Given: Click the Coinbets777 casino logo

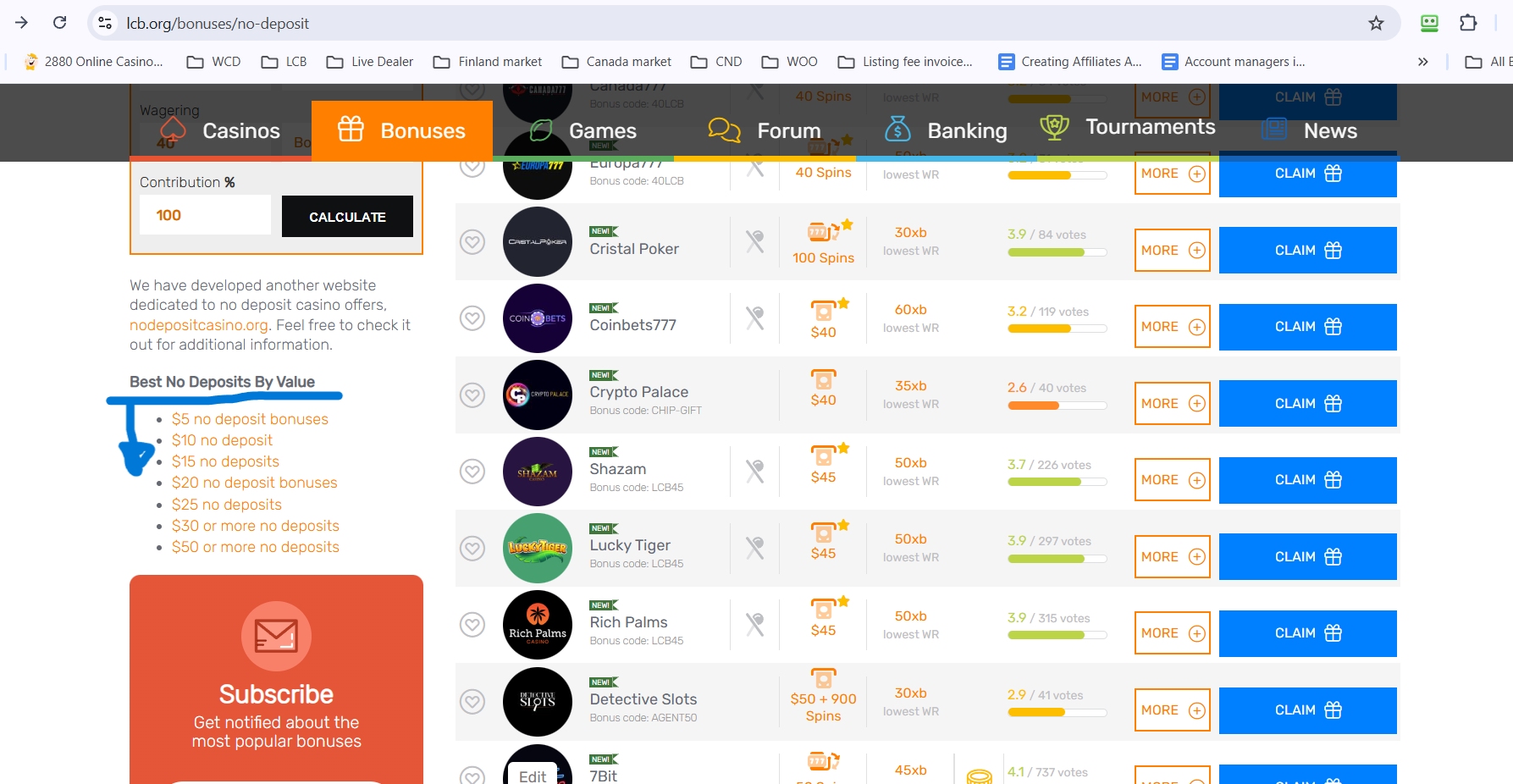Looking at the screenshot, I should [x=538, y=318].
